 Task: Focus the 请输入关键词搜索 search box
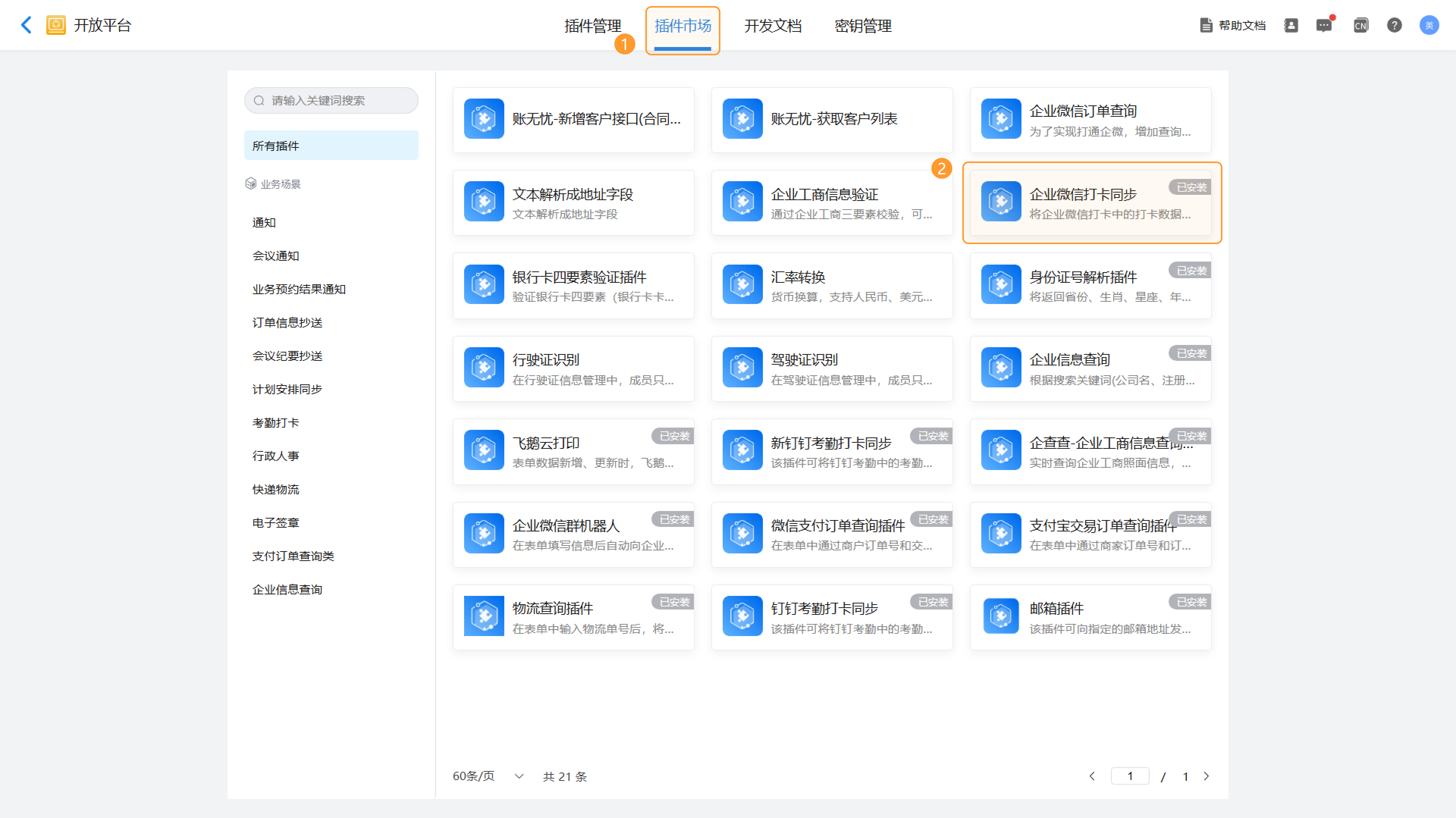331,100
